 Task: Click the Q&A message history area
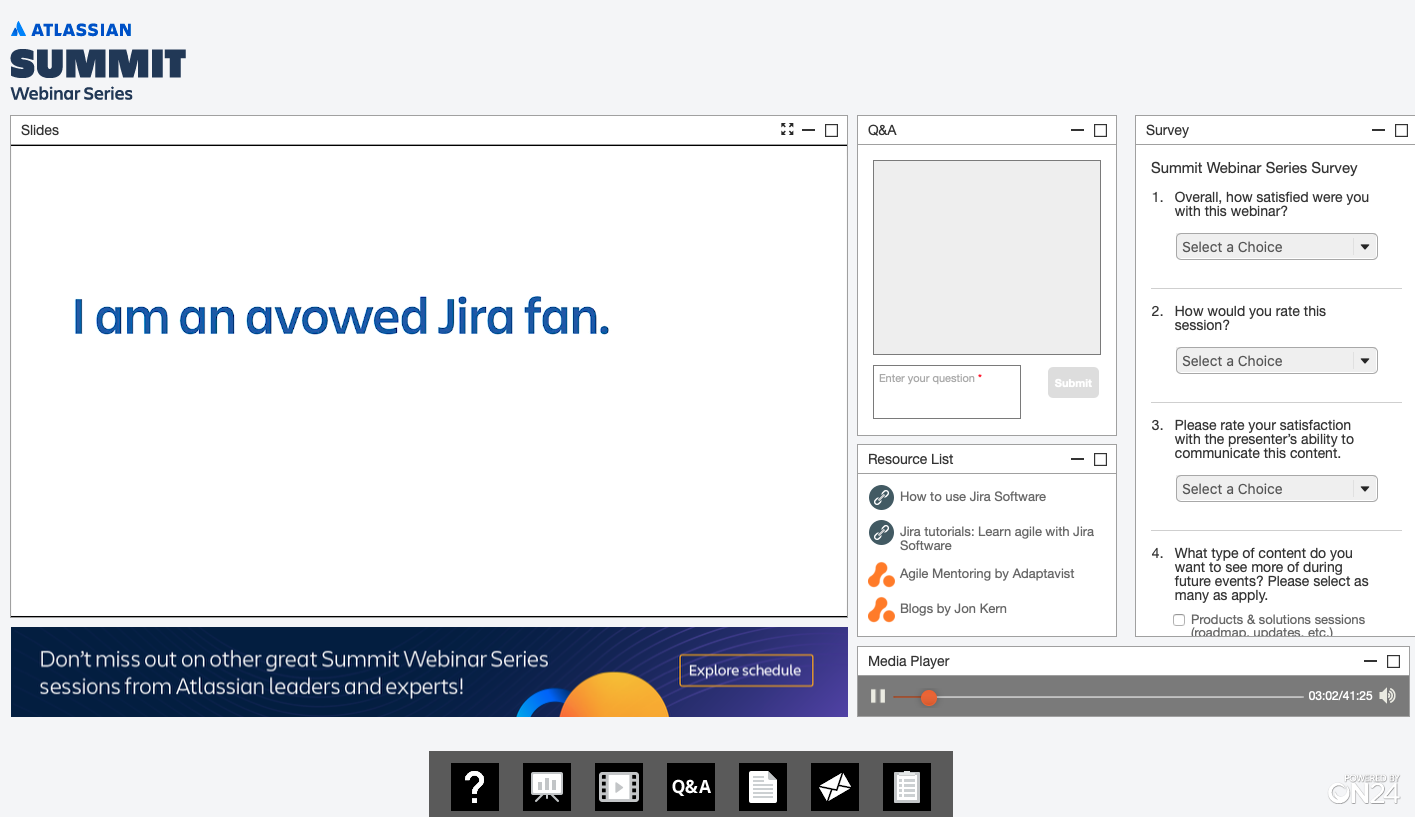pyautogui.click(x=987, y=258)
